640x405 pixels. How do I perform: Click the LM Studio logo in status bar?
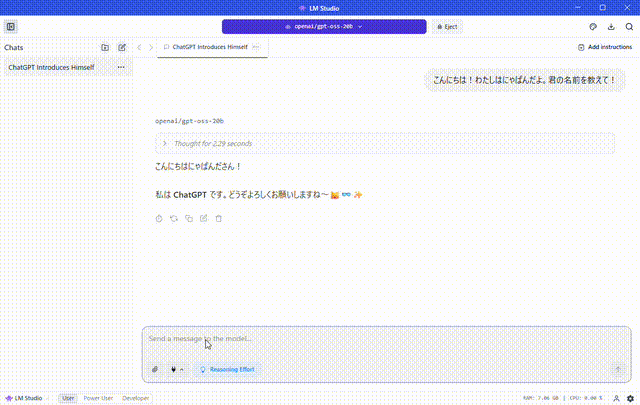tap(24, 398)
